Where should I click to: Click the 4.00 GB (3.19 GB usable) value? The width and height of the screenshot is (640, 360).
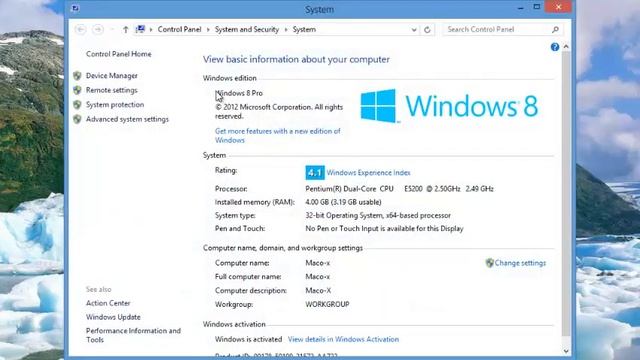pos(343,202)
